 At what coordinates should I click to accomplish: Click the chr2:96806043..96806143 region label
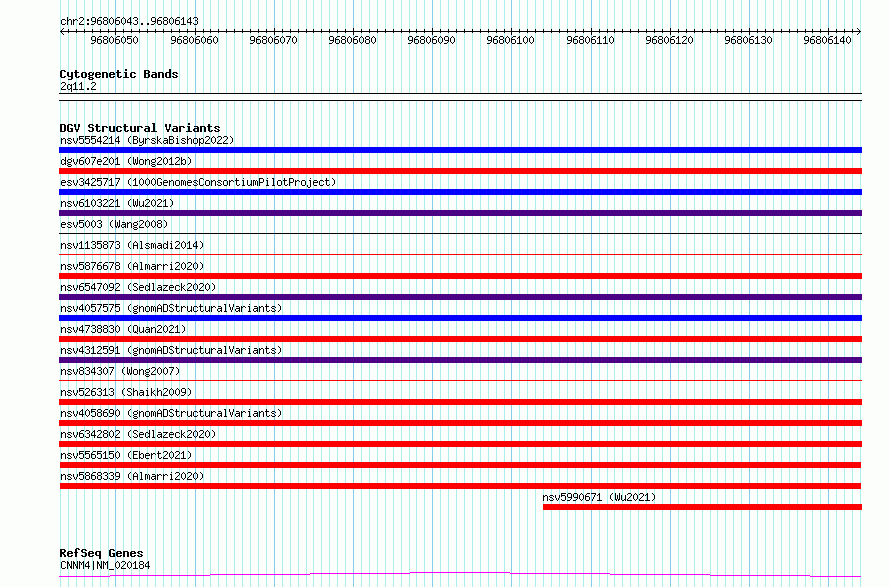(129, 21)
